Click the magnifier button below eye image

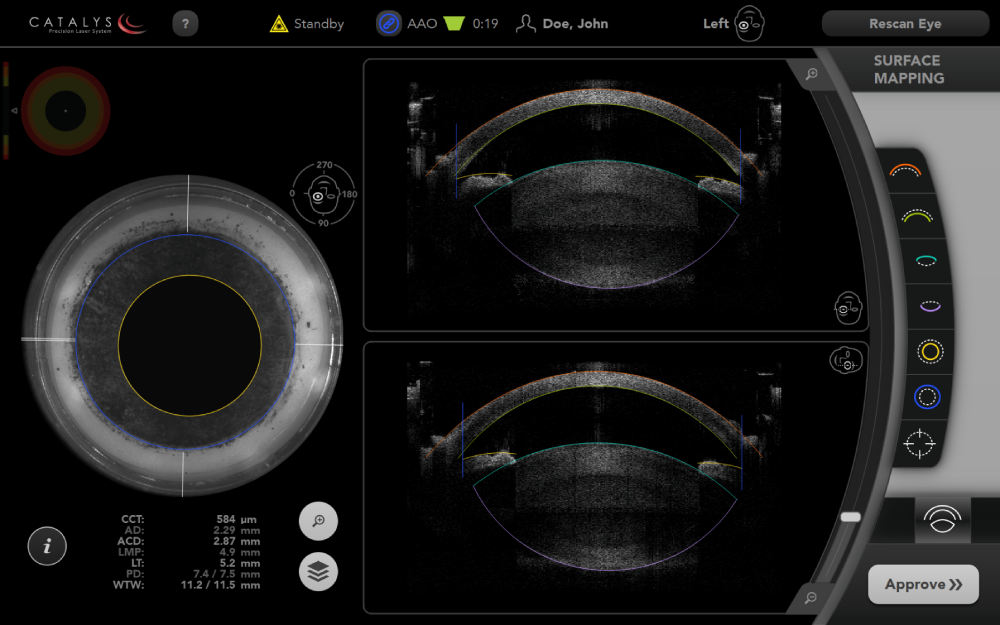coord(318,521)
